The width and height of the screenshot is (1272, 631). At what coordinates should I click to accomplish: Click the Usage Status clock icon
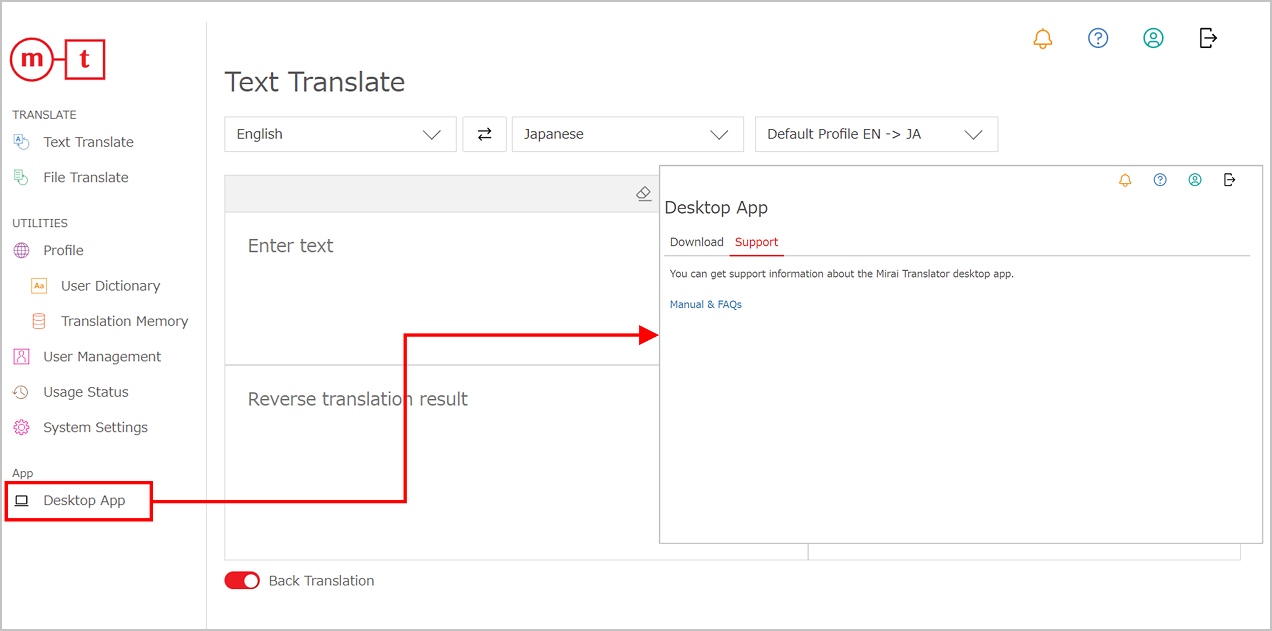coord(21,392)
